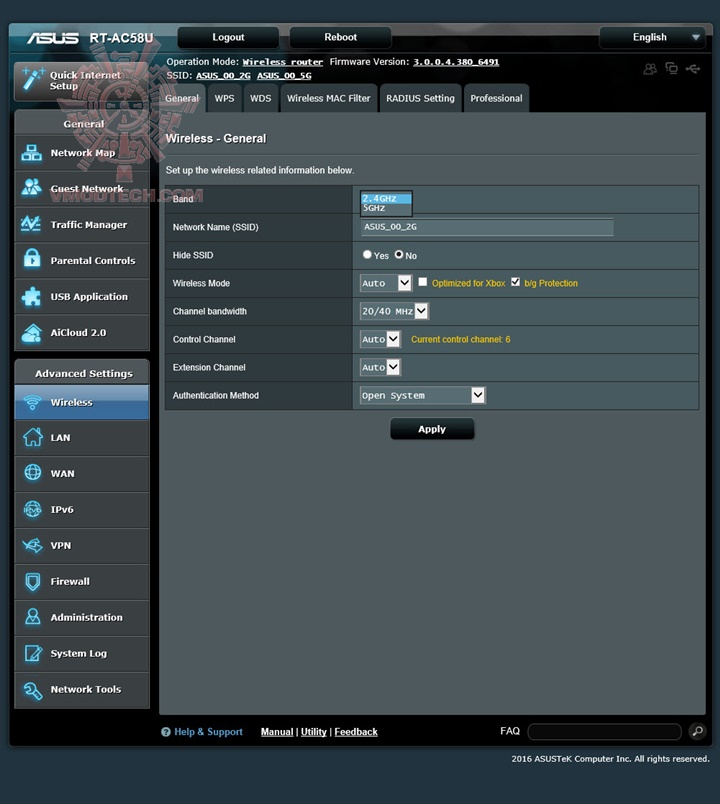Open the Control Channel dropdown
This screenshot has height=804, width=720.
(x=380, y=339)
